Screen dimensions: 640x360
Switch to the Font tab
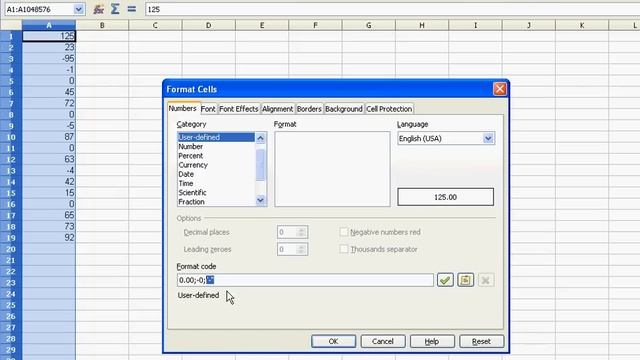tap(208, 109)
